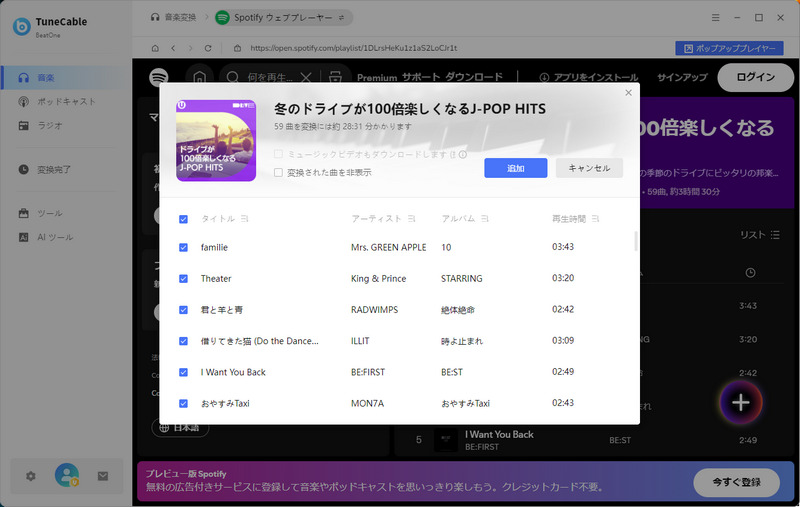Open アーティスト column filter icon

(x=411, y=218)
